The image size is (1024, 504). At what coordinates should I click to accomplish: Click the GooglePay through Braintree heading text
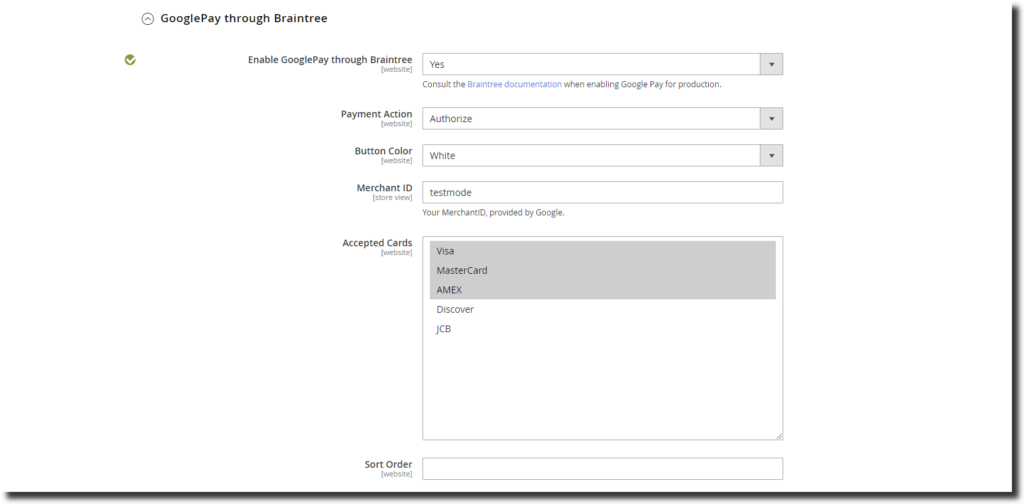pyautogui.click(x=243, y=19)
